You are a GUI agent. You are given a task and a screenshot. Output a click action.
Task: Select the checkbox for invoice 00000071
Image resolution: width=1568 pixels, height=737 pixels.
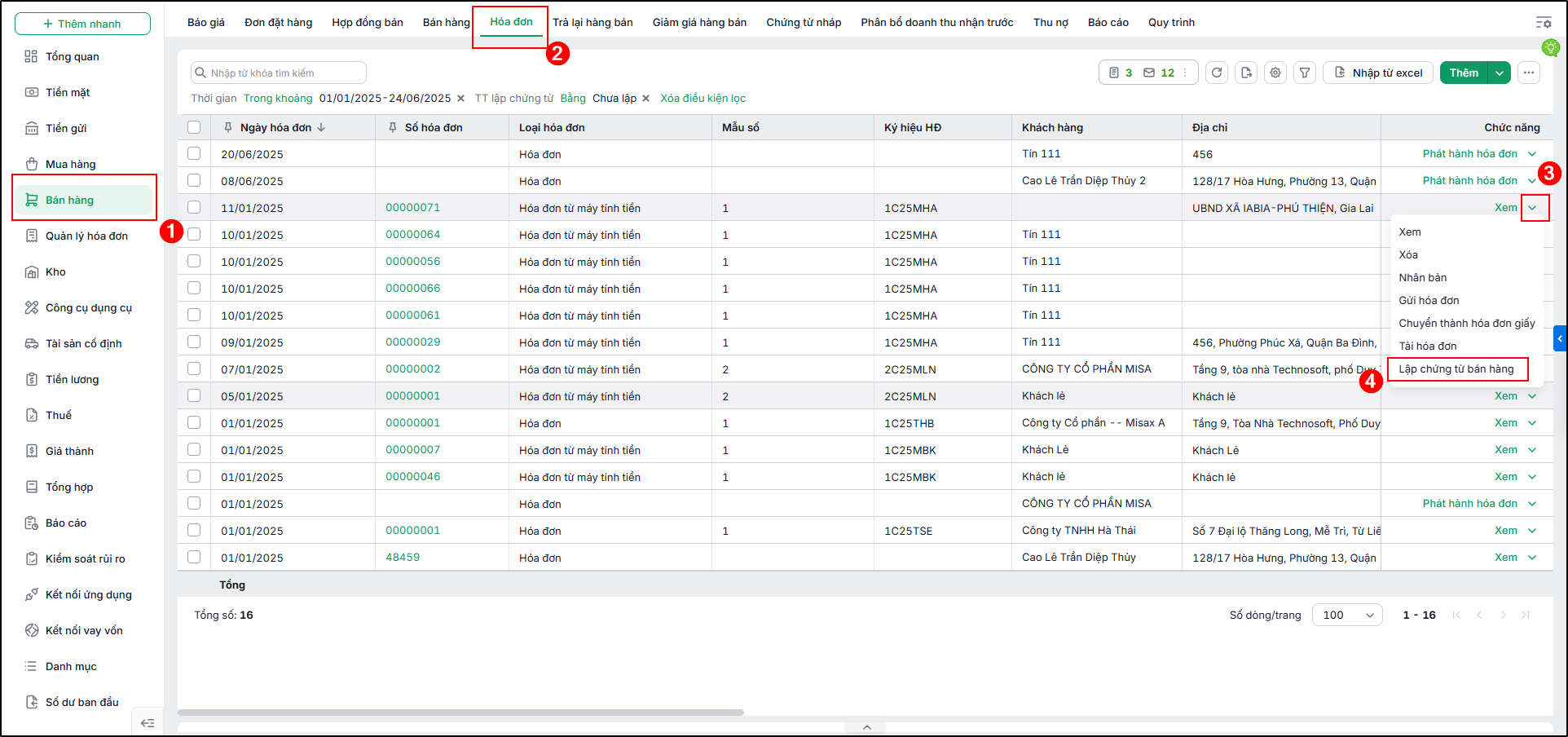click(194, 207)
